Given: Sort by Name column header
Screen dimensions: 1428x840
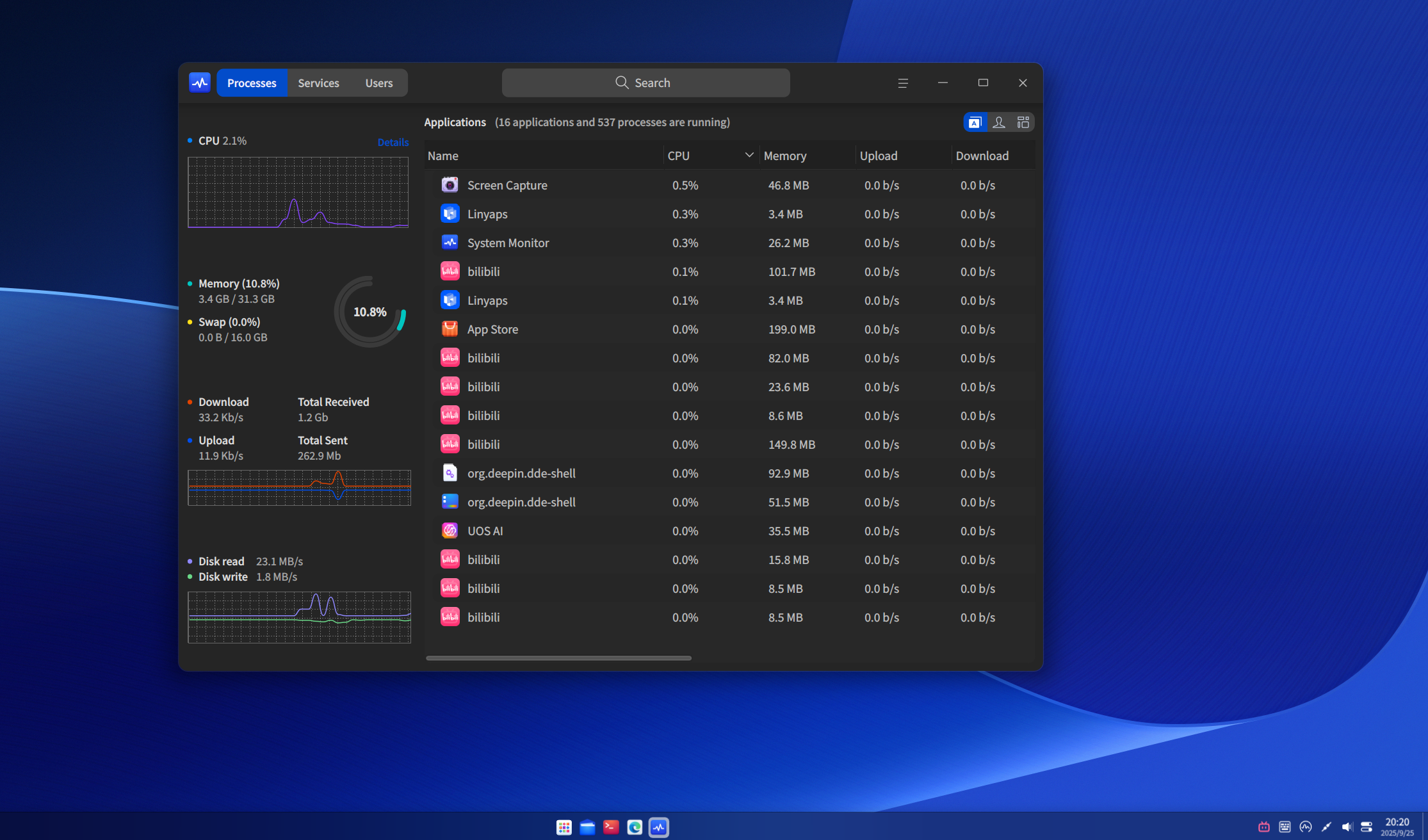Looking at the screenshot, I should (x=543, y=156).
